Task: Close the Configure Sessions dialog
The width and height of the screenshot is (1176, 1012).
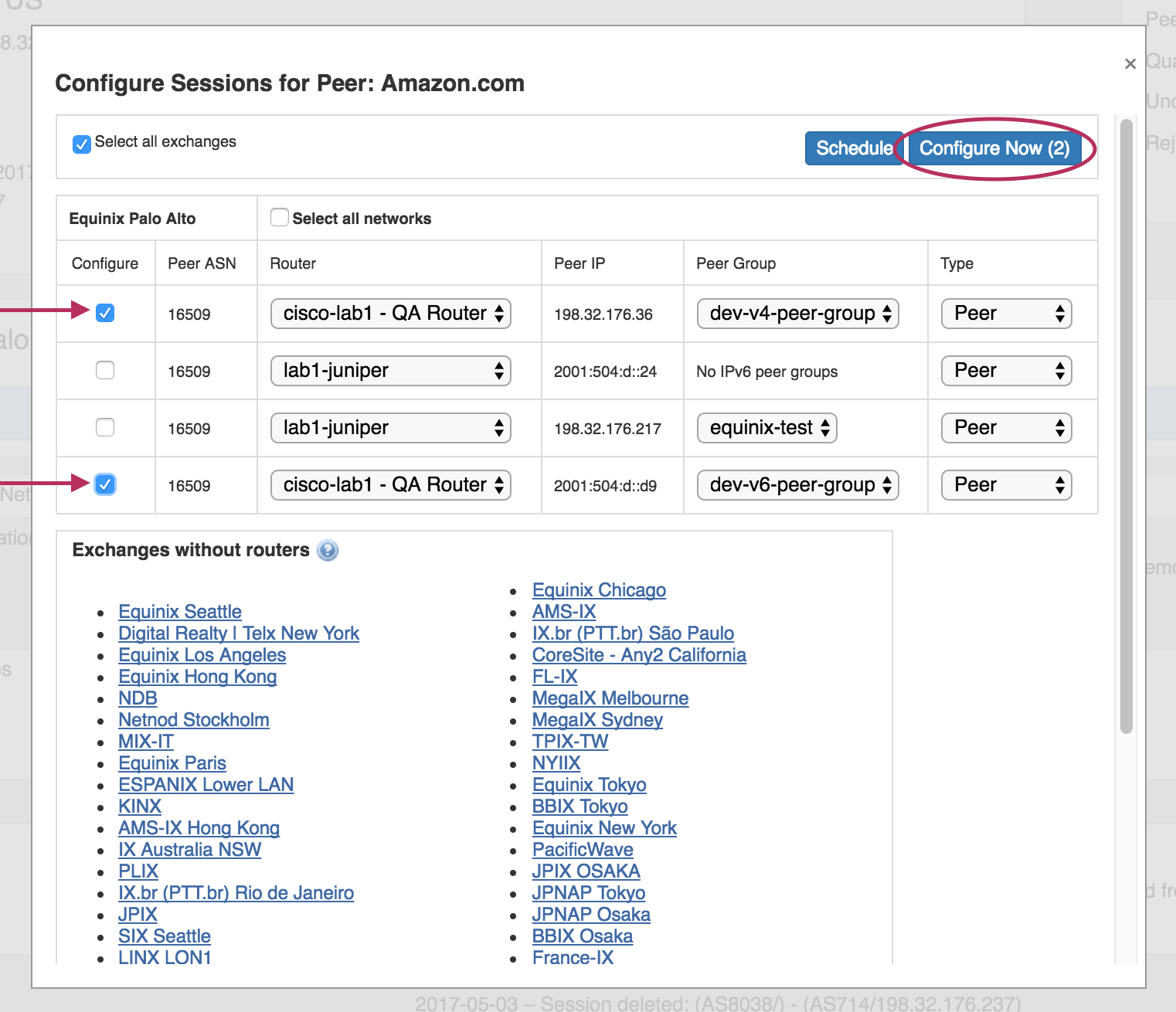Action: [1130, 64]
